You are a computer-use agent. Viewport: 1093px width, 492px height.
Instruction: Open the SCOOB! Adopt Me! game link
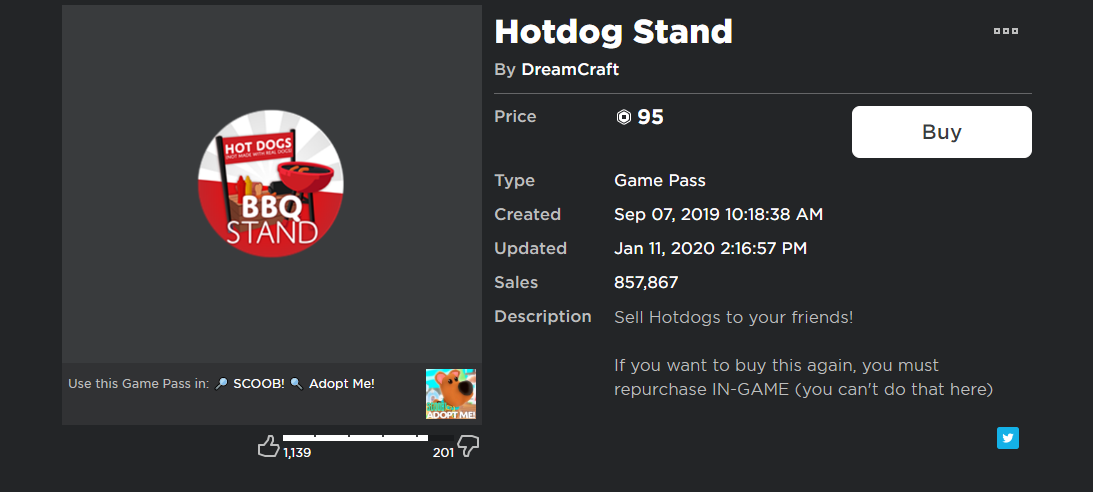pyautogui.click(x=294, y=383)
